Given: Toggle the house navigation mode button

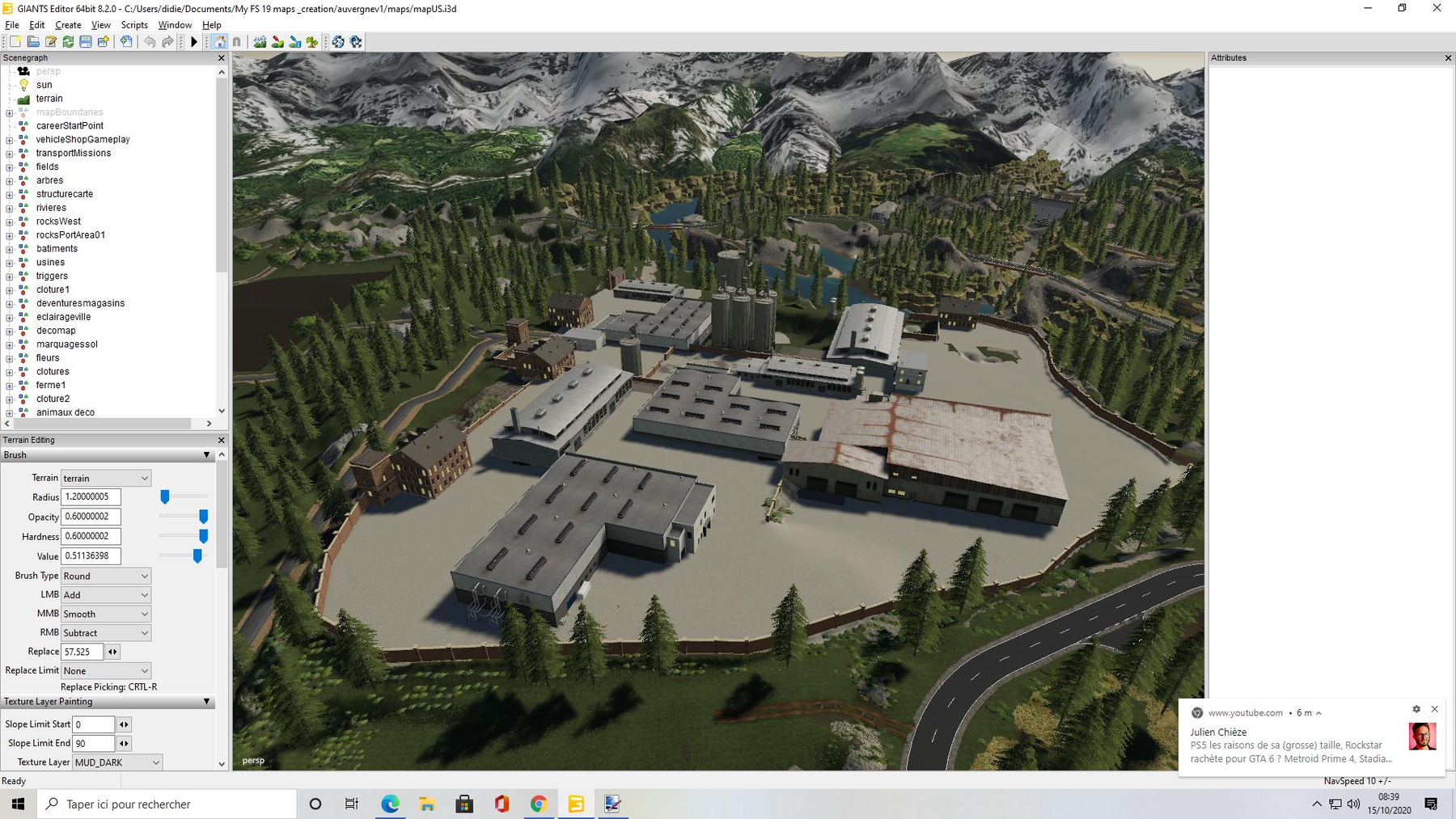Looking at the screenshot, I should tap(219, 42).
